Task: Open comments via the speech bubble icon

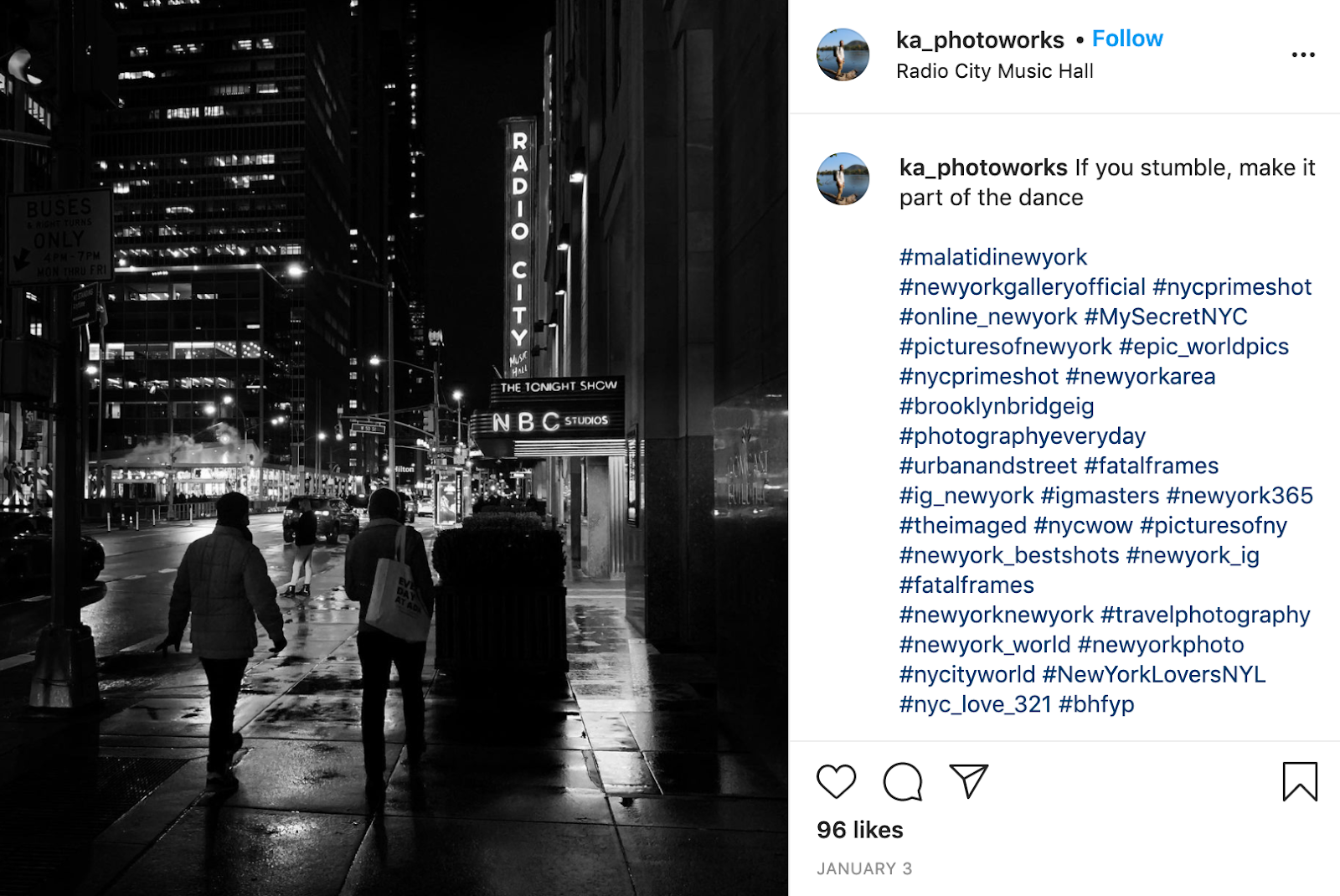Action: 903,781
